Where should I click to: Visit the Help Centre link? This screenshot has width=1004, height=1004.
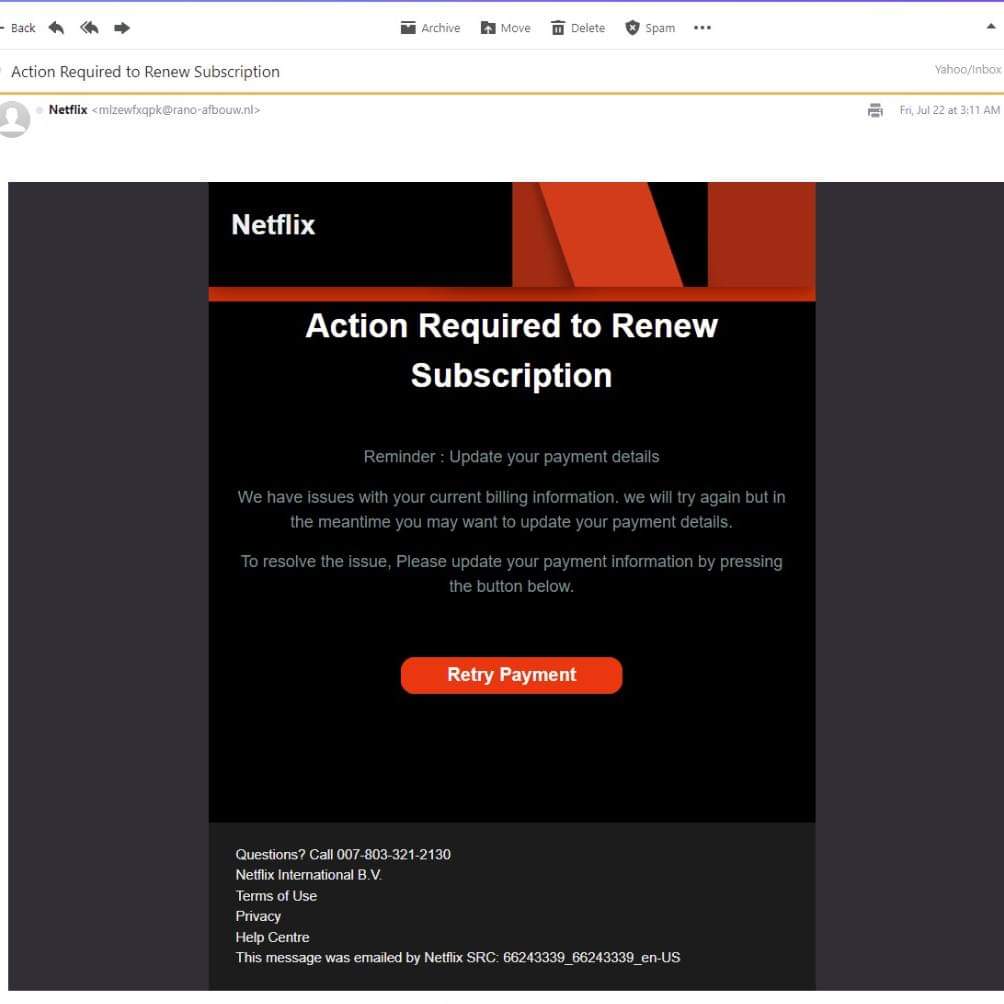(272, 937)
